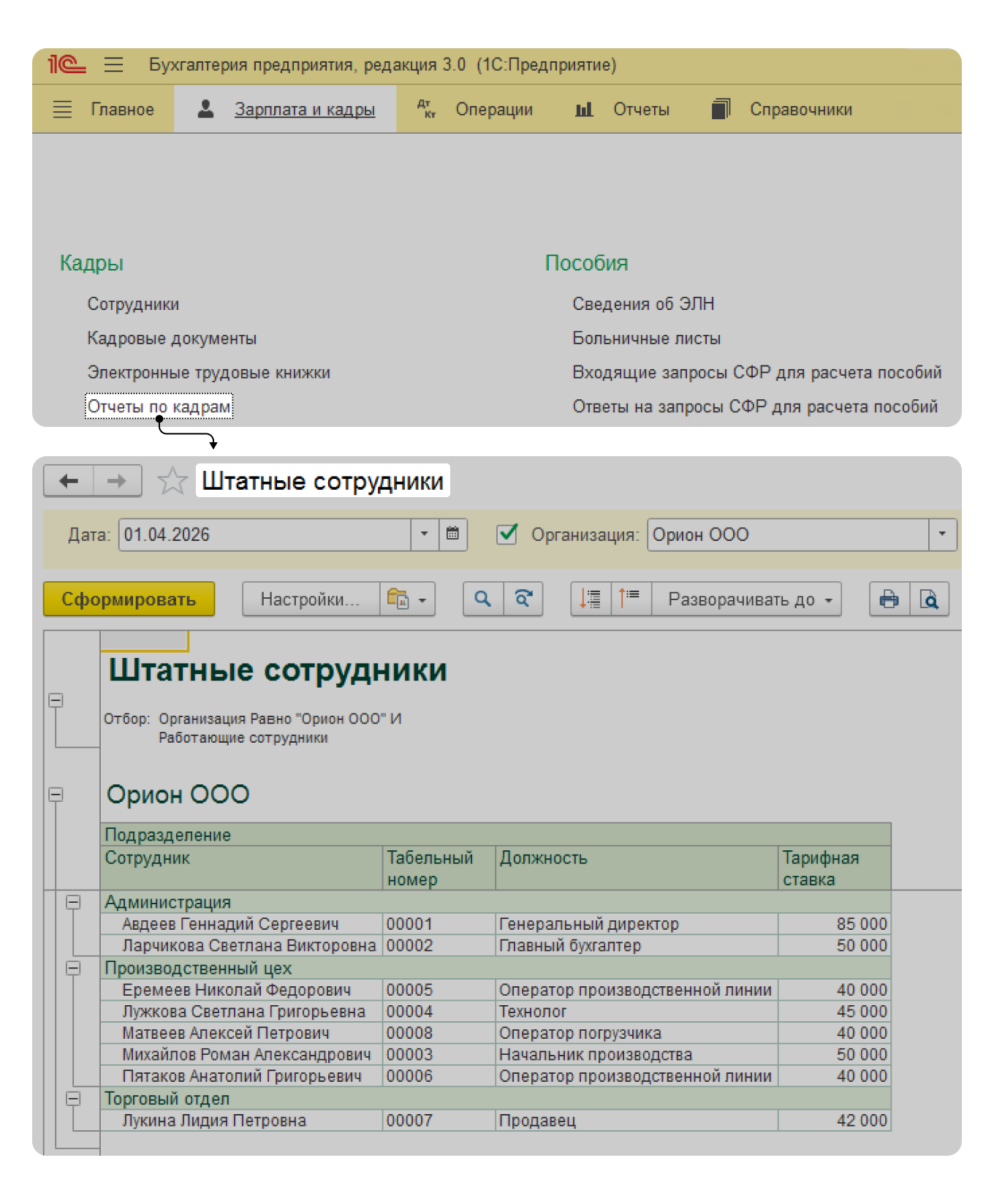Open print preview icon
Viewport: 994px width, 1204px height.
930,599
